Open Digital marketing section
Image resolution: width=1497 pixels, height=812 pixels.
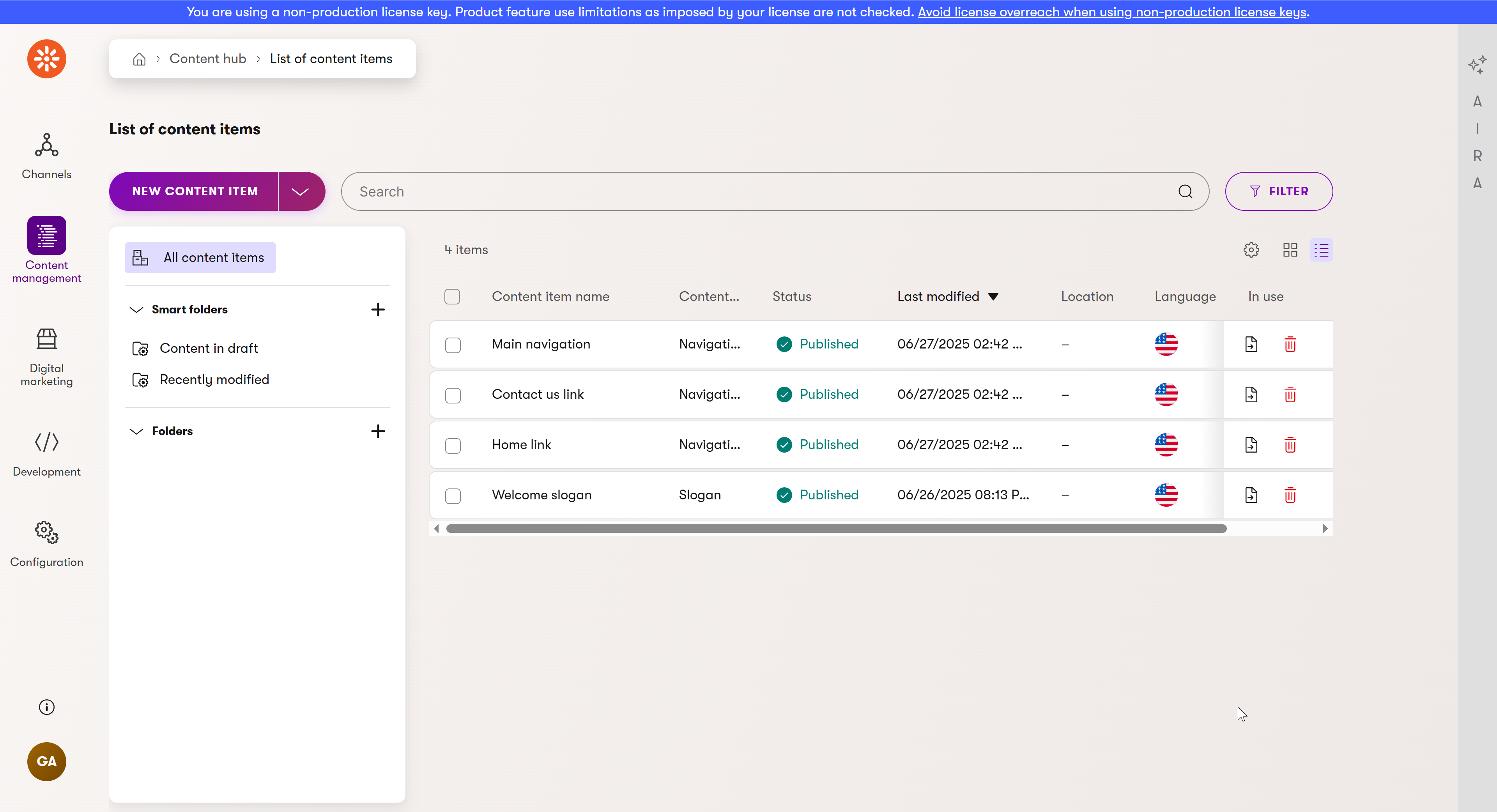[x=46, y=357]
